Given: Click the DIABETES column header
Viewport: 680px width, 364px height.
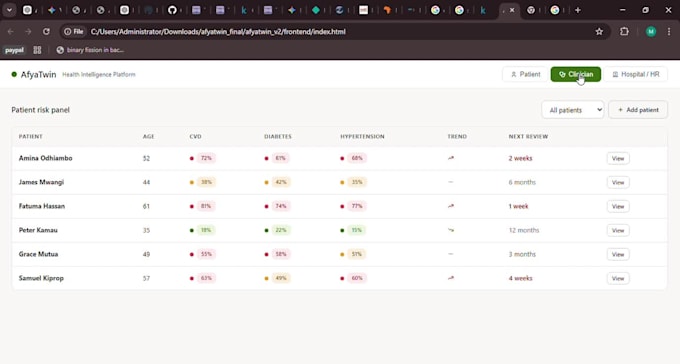Looking at the screenshot, I should click(x=278, y=137).
